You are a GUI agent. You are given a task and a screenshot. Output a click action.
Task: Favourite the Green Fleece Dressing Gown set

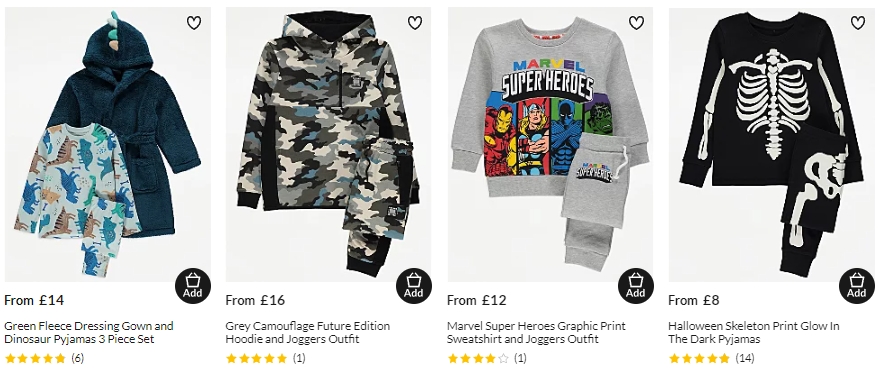[194, 23]
